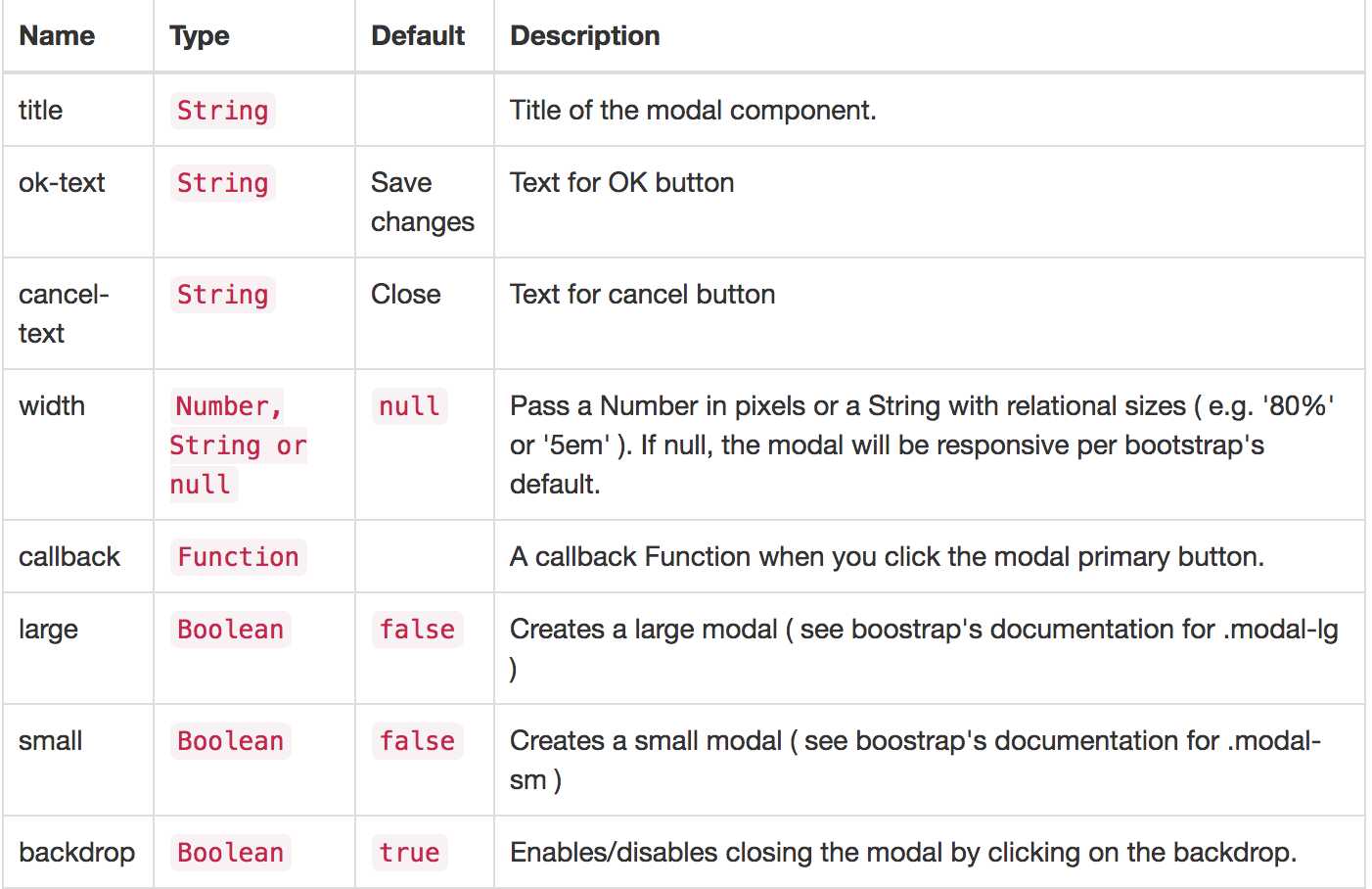This screenshot has width=1372, height=889.
Task: Select the Boolean type for large
Action: tap(230, 630)
